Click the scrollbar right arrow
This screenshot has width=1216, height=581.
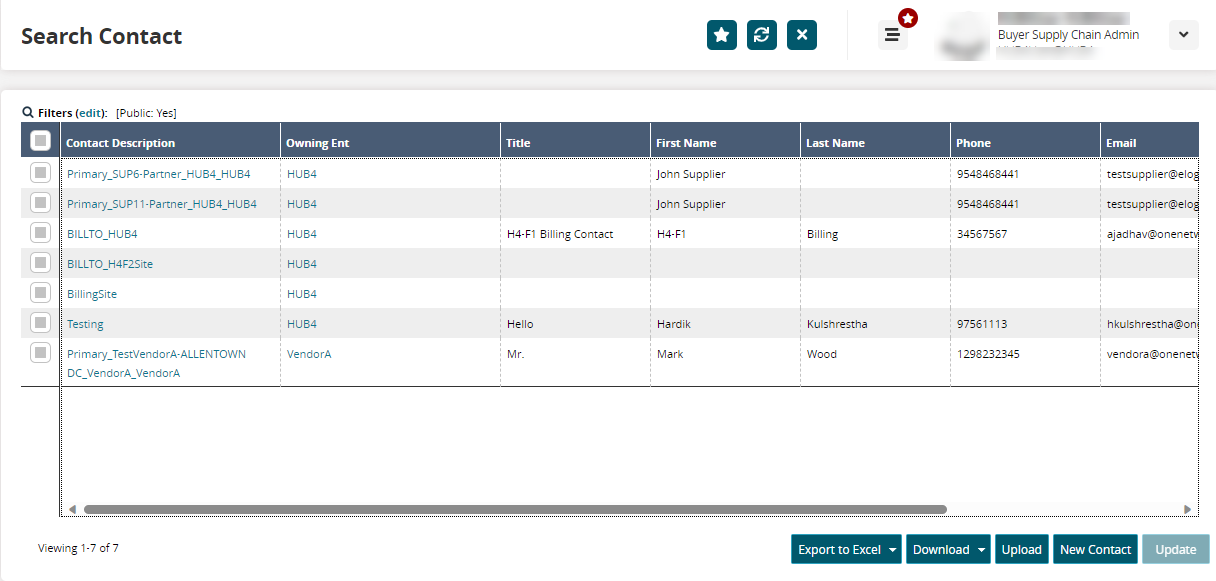click(x=1188, y=510)
